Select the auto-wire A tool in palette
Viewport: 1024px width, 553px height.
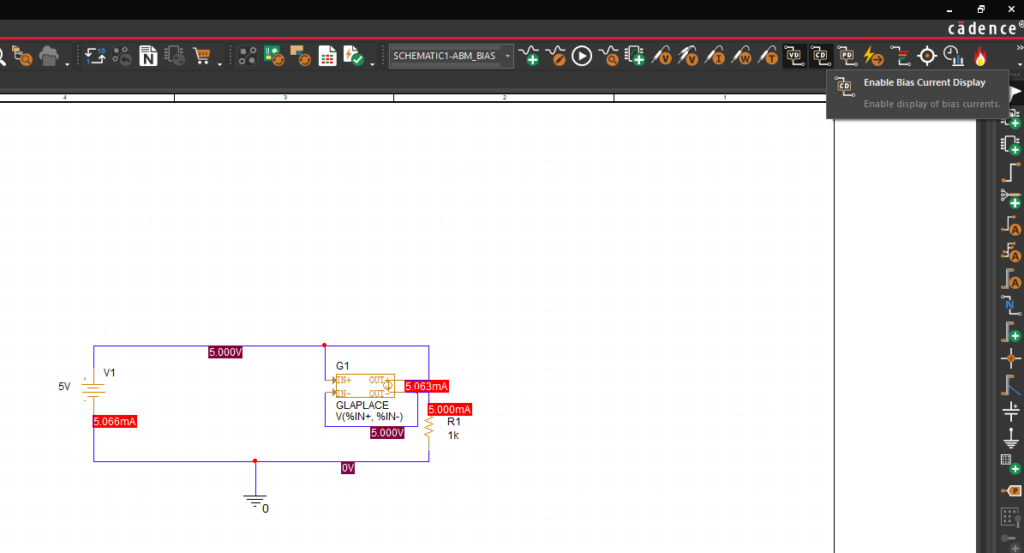coord(1010,226)
